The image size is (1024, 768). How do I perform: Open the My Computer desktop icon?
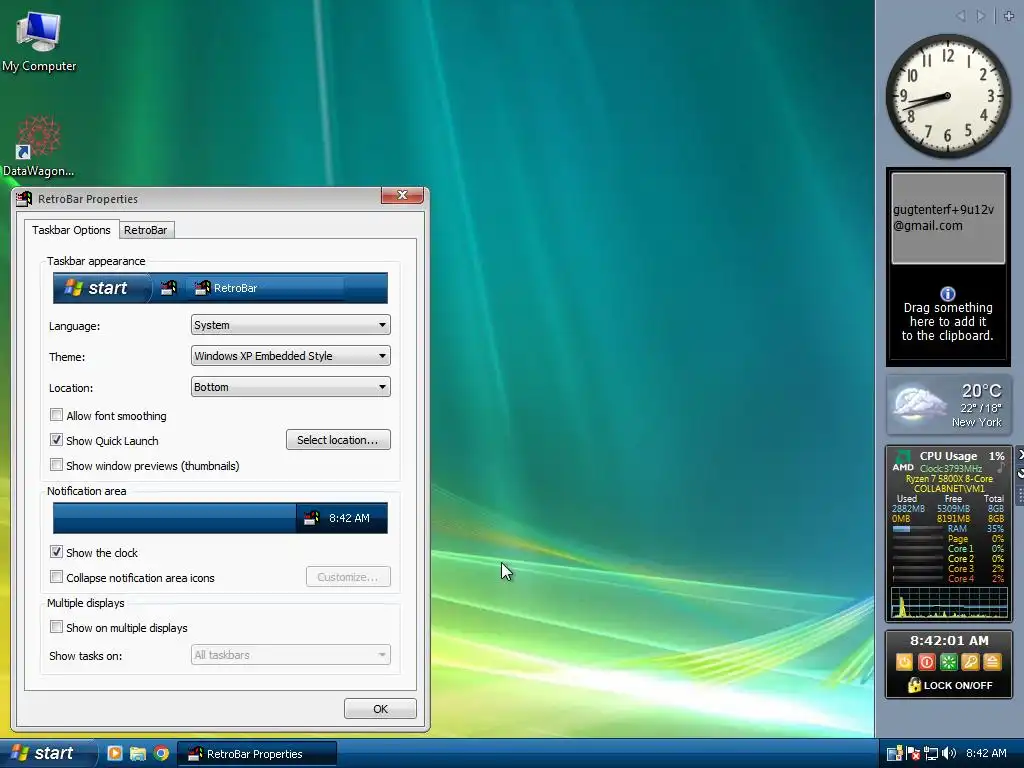click(39, 40)
